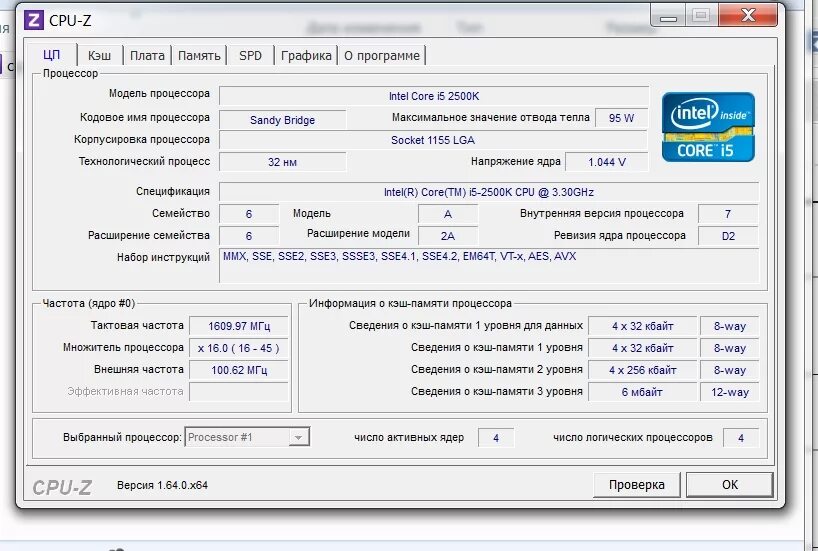Viewport: 818px width, 551px height.
Task: Click the CPU-Z purple Z title icon
Action: [34, 20]
